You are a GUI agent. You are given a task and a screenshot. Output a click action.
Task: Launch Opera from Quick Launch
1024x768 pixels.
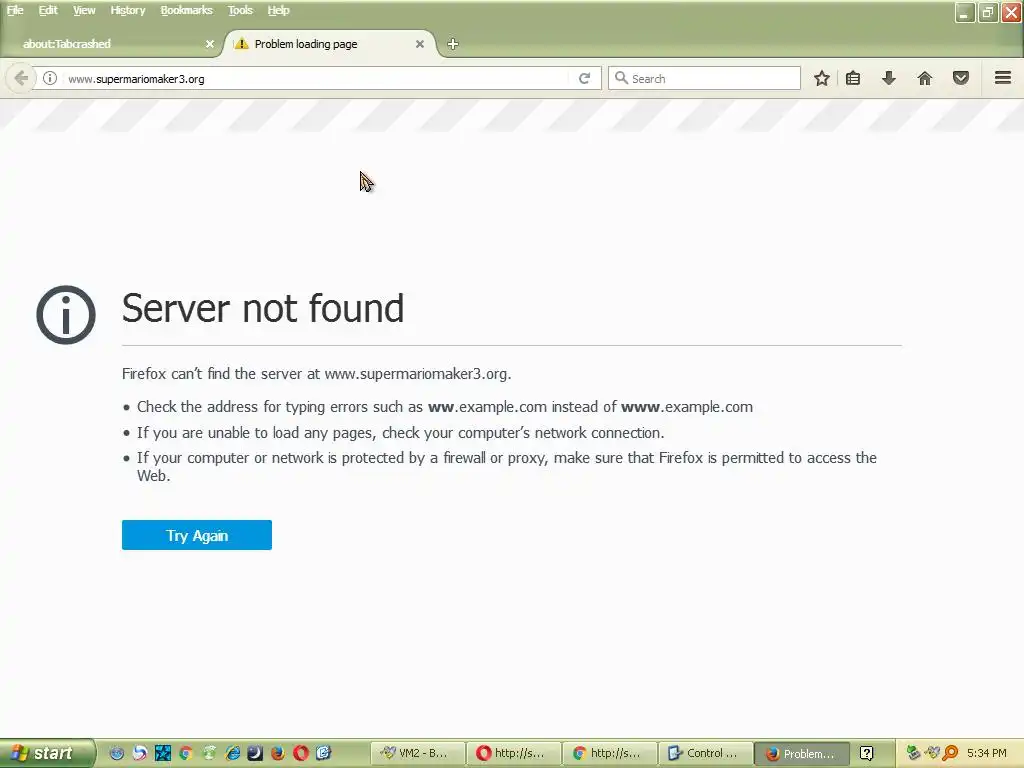301,753
